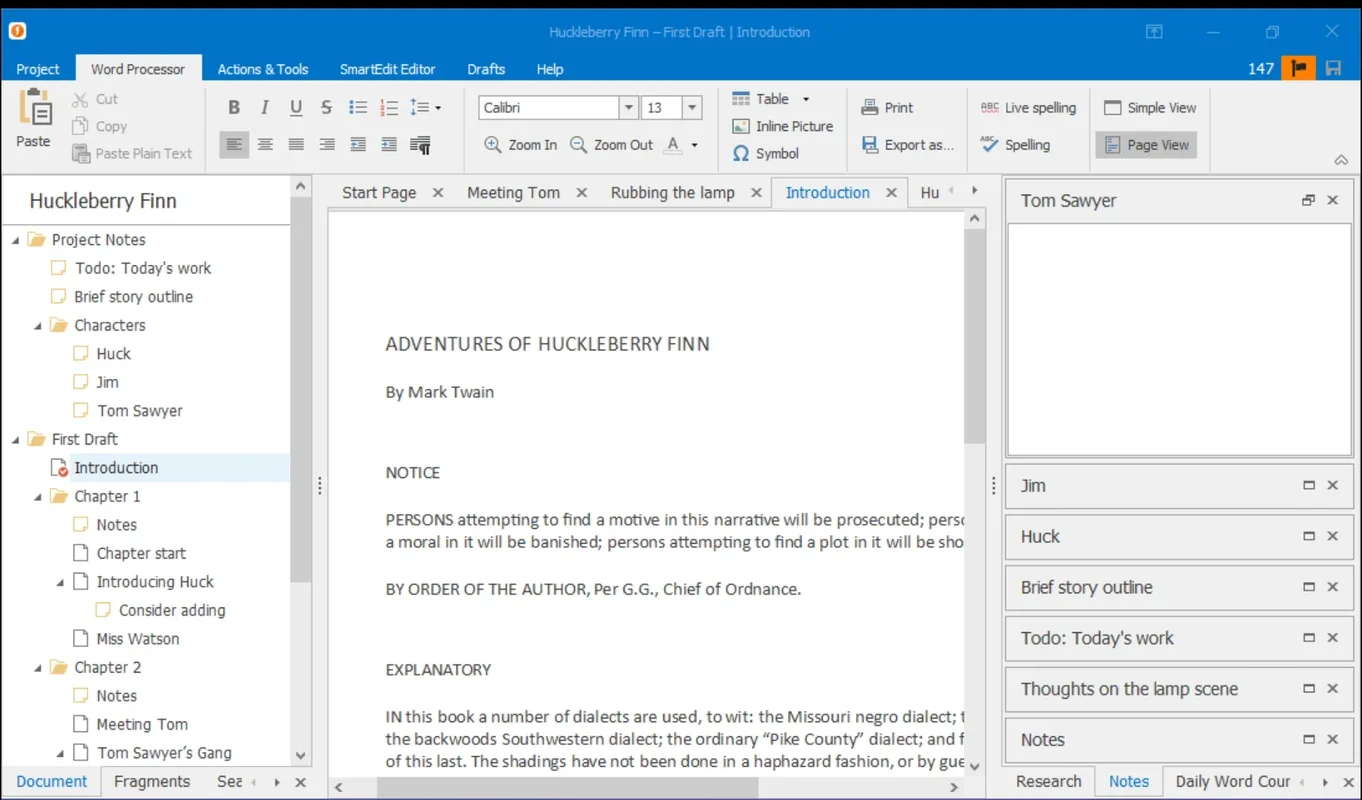Click the document vertical scrollbar thumb
This screenshot has height=800, width=1362.
[975, 336]
